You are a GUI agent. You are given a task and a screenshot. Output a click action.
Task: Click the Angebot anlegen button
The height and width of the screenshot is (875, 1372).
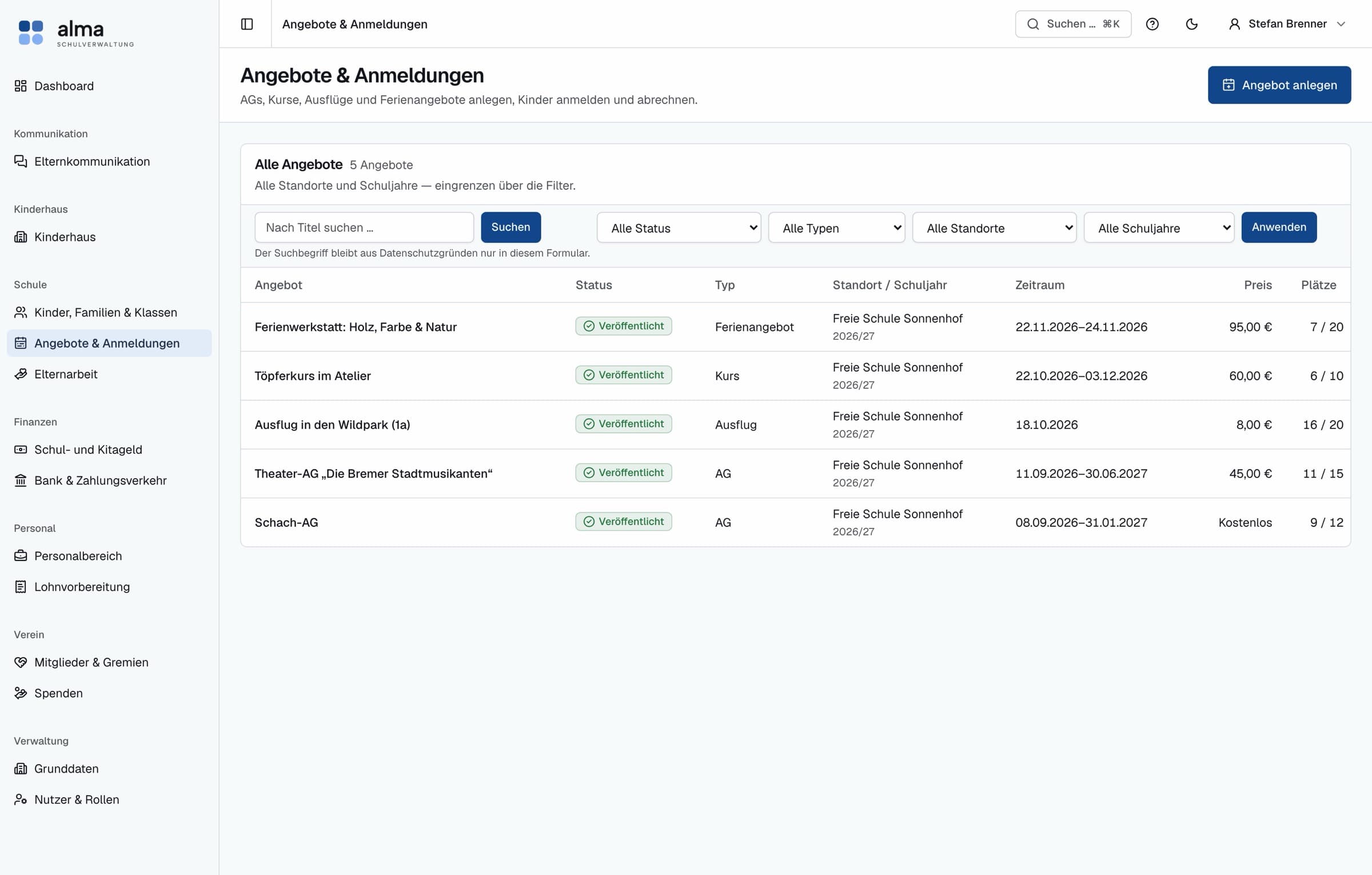pyautogui.click(x=1279, y=85)
